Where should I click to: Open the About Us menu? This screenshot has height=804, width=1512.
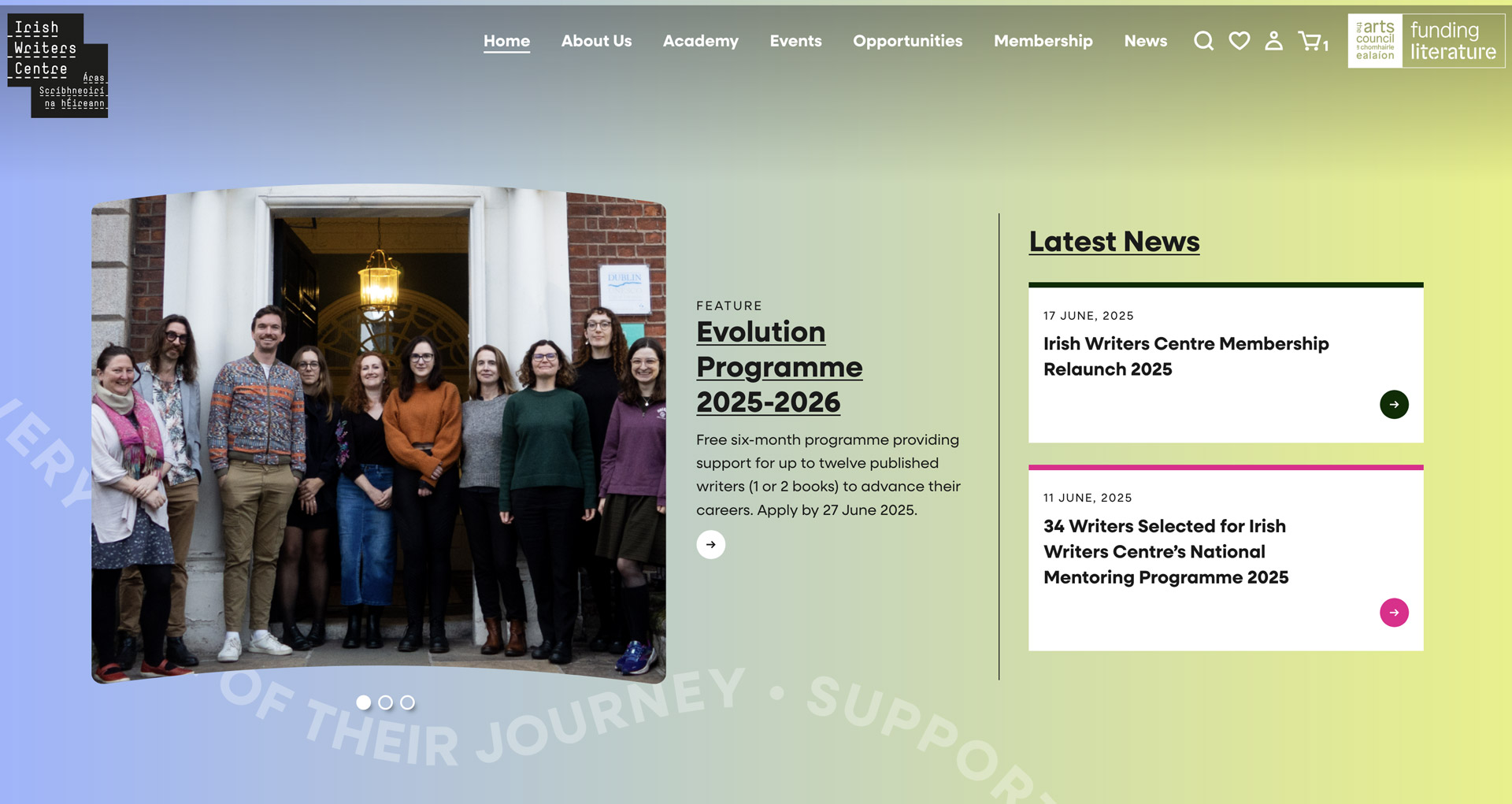coord(596,41)
